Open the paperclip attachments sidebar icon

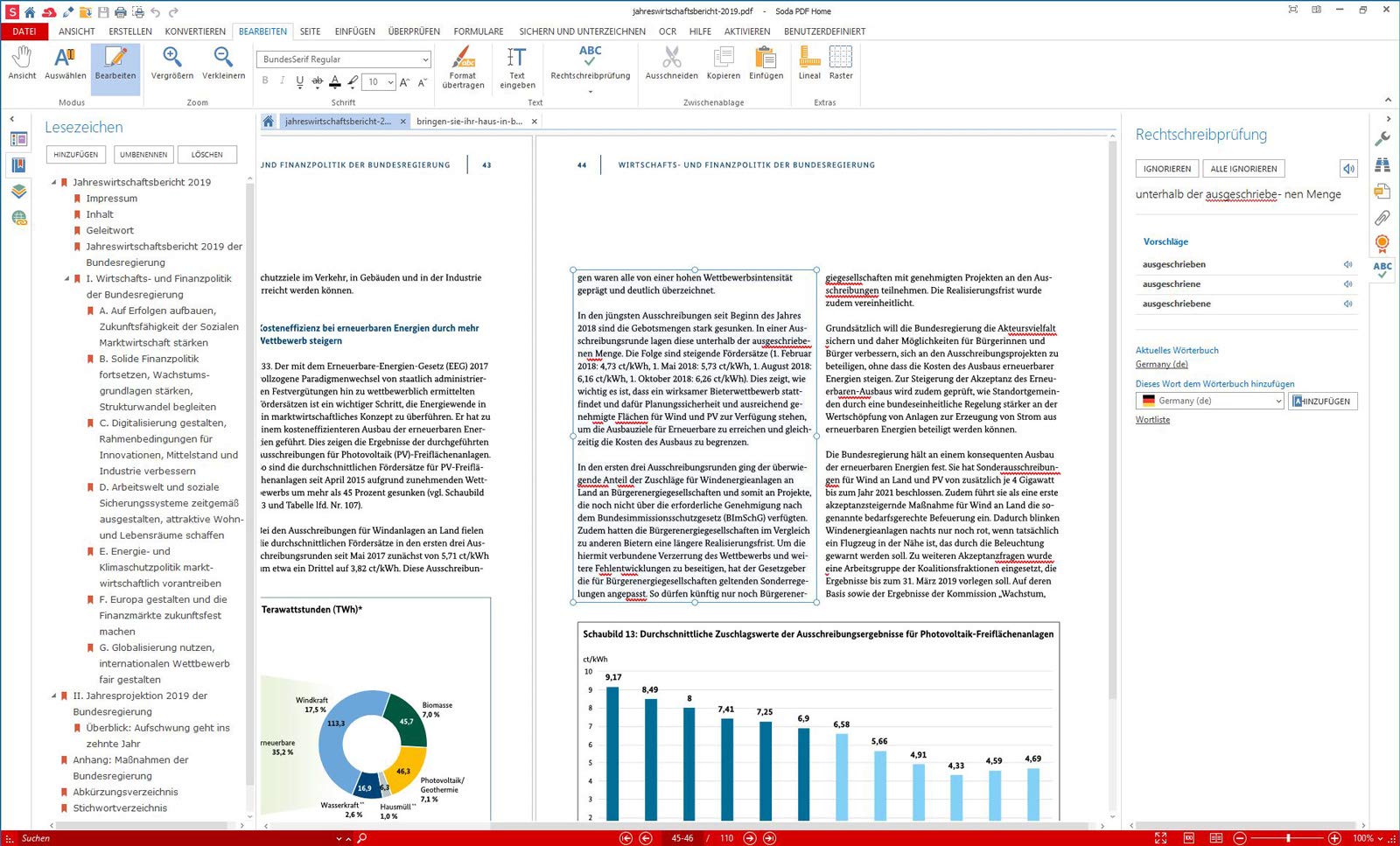(1382, 217)
